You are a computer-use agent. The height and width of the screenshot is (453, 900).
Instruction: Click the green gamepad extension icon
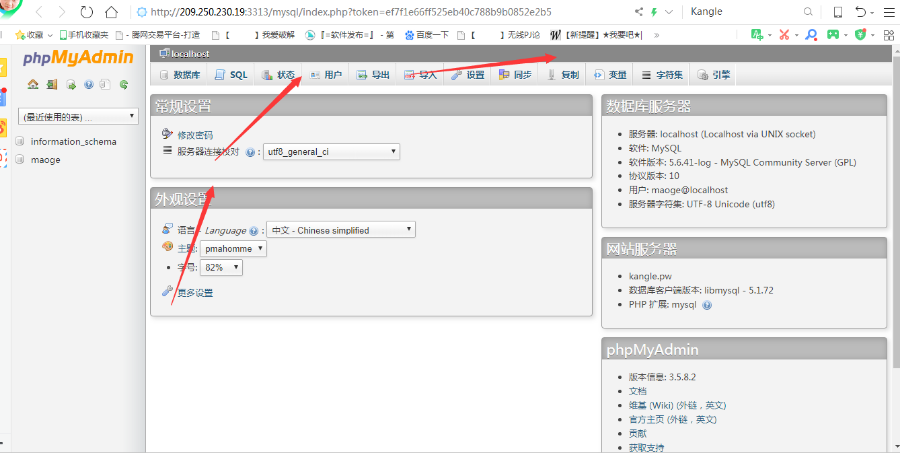(x=832, y=35)
